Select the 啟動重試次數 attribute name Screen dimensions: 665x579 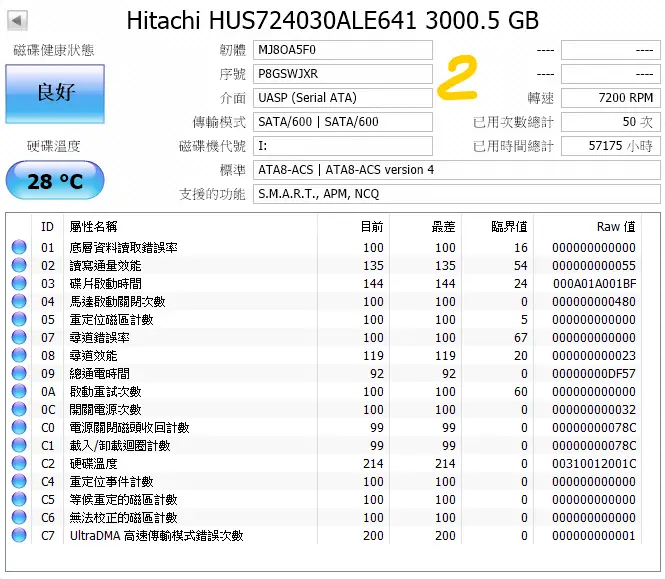(105, 392)
